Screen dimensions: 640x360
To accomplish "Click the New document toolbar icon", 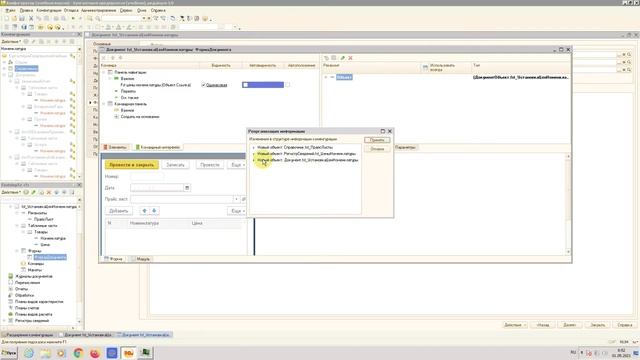I will (x=7, y=18).
